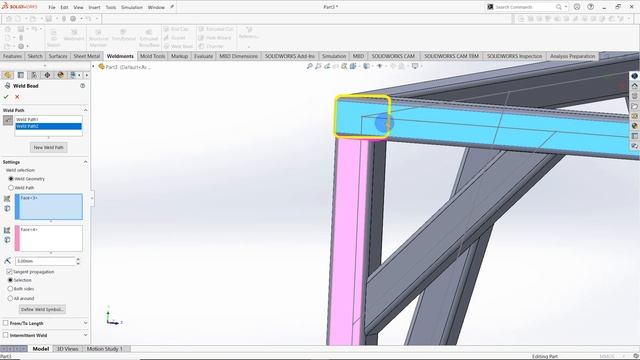640x360 pixels.
Task: Open the 3D Views bottom tab
Action: click(67, 349)
